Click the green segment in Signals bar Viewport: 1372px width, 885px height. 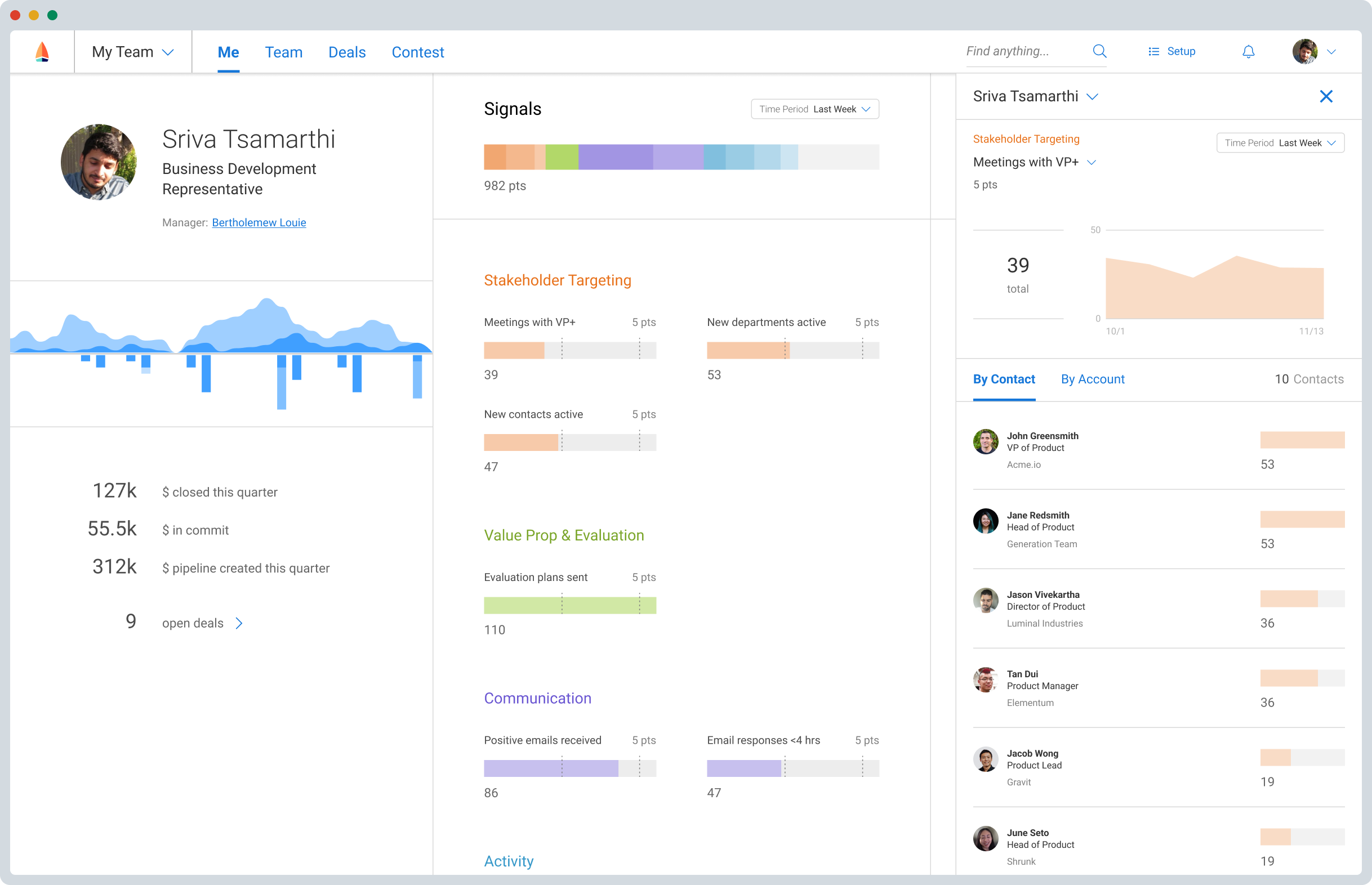(x=561, y=157)
